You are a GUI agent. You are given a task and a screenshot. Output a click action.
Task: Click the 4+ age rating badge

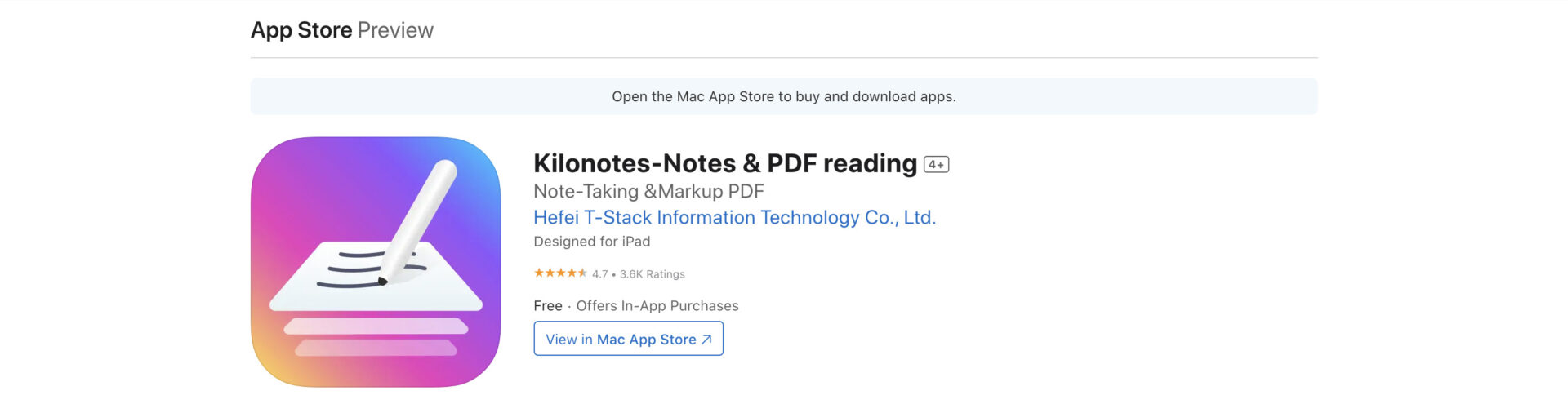(x=936, y=165)
